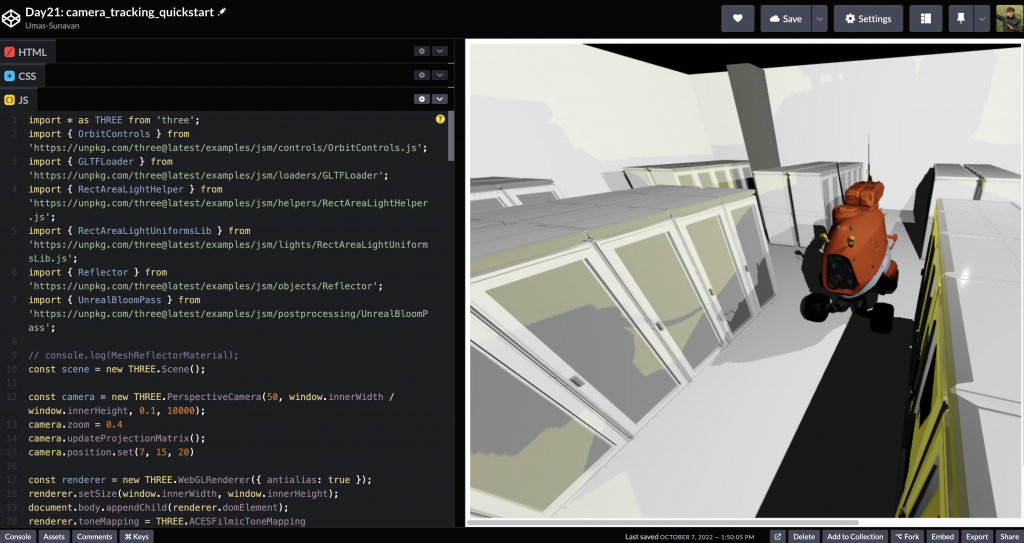Select the JS editor tab

[x=18, y=100]
